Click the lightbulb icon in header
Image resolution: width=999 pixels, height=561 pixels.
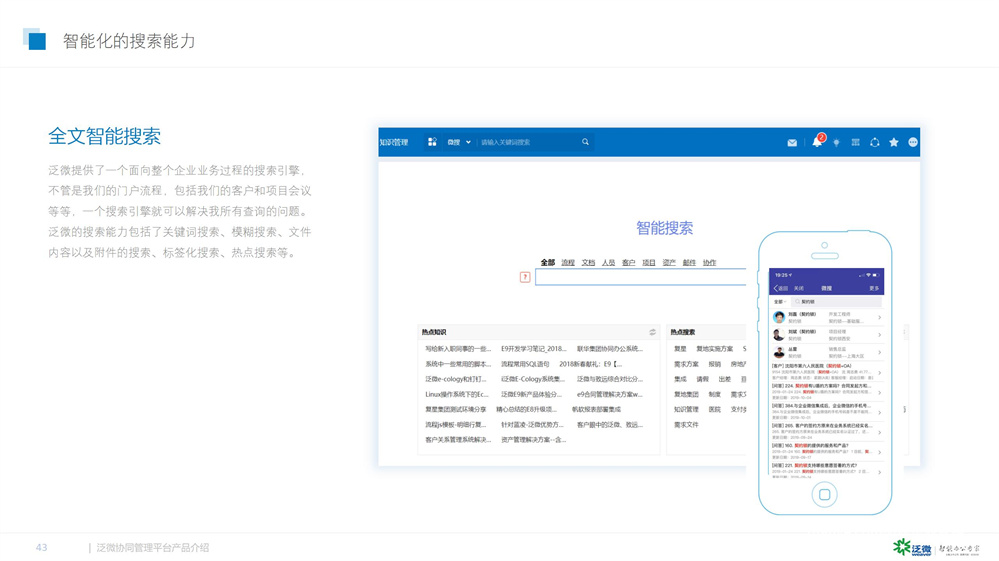coord(837,143)
